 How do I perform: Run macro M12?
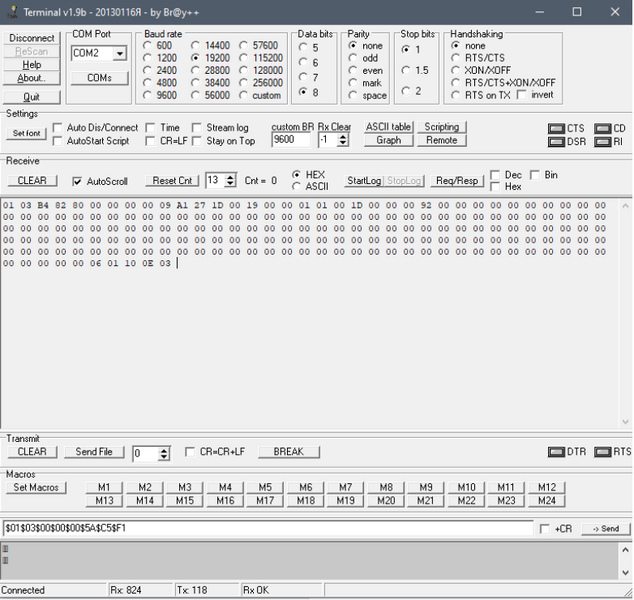(x=547, y=488)
